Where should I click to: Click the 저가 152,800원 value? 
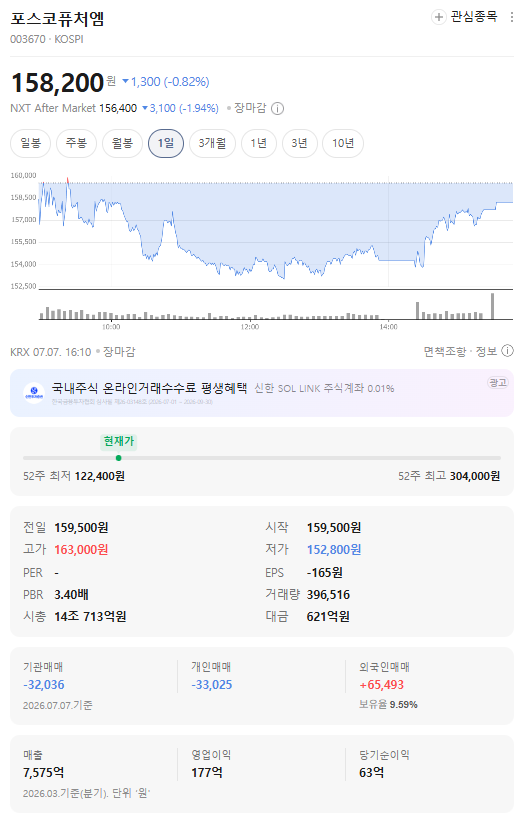pos(334,550)
